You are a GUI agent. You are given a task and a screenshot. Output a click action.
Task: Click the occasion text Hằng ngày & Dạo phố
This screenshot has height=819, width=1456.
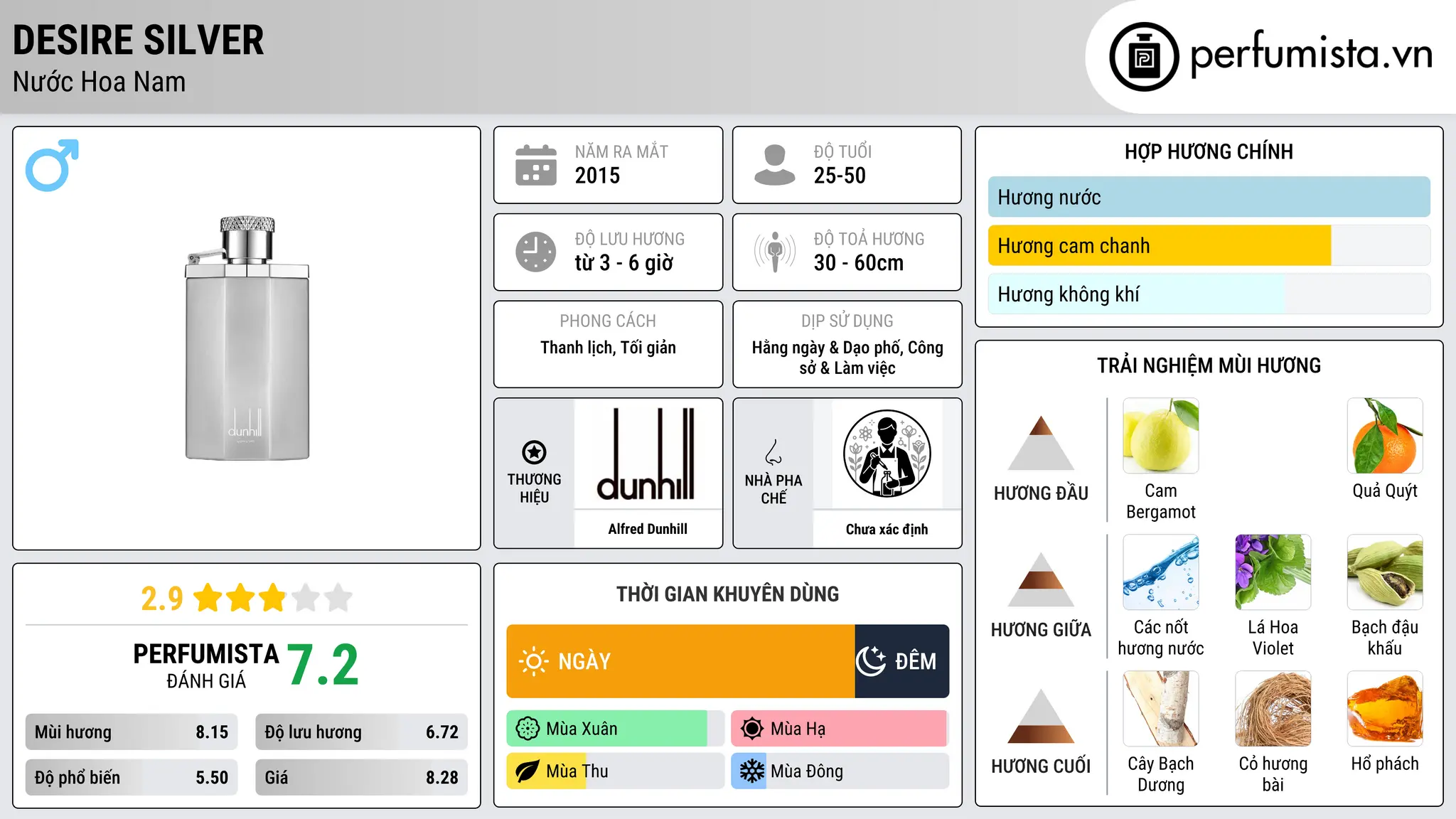tap(826, 348)
